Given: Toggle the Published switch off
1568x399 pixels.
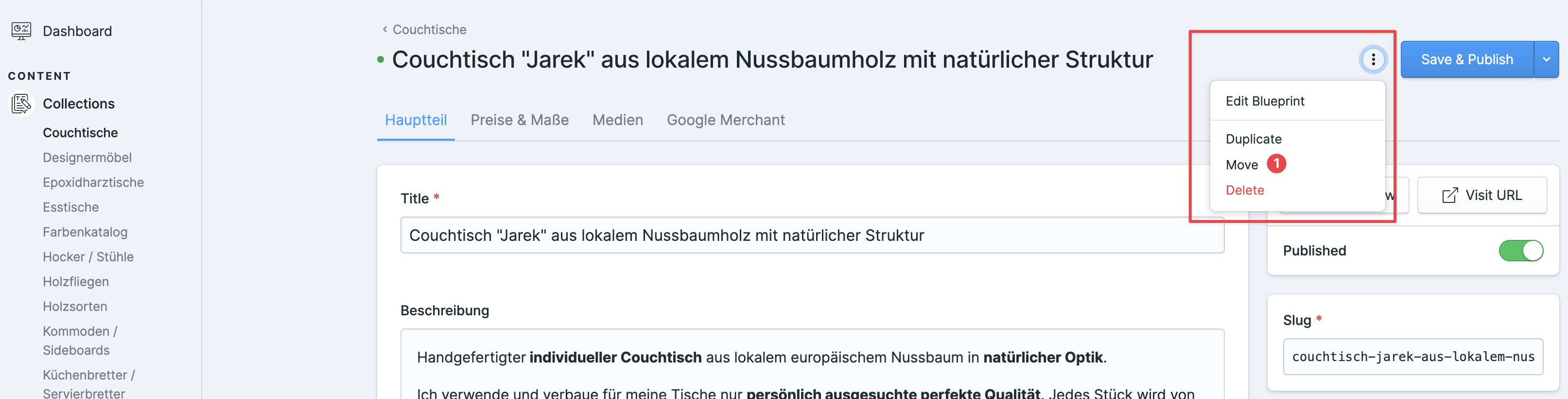Looking at the screenshot, I should click(1520, 251).
